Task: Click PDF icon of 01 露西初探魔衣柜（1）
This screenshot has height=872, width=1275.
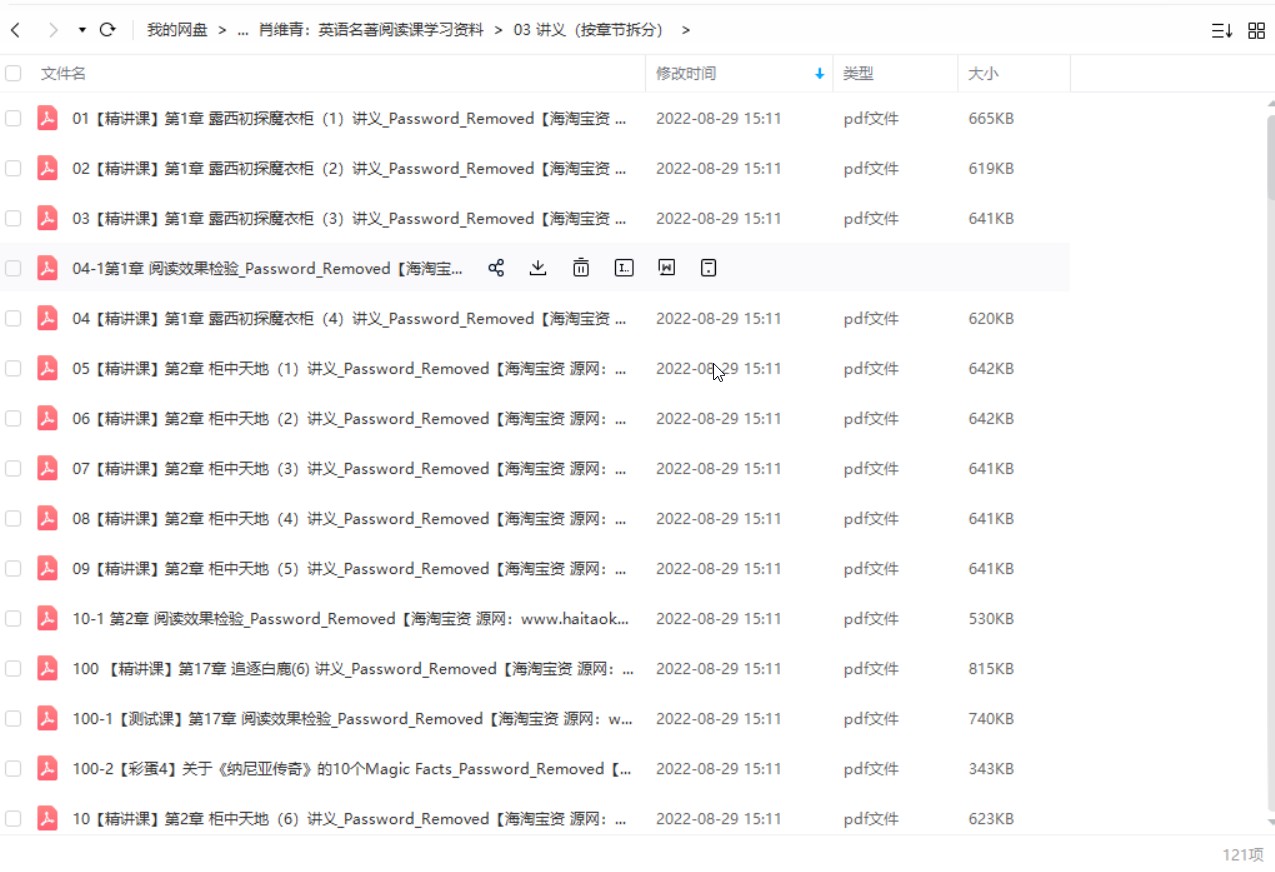Action: click(47, 118)
